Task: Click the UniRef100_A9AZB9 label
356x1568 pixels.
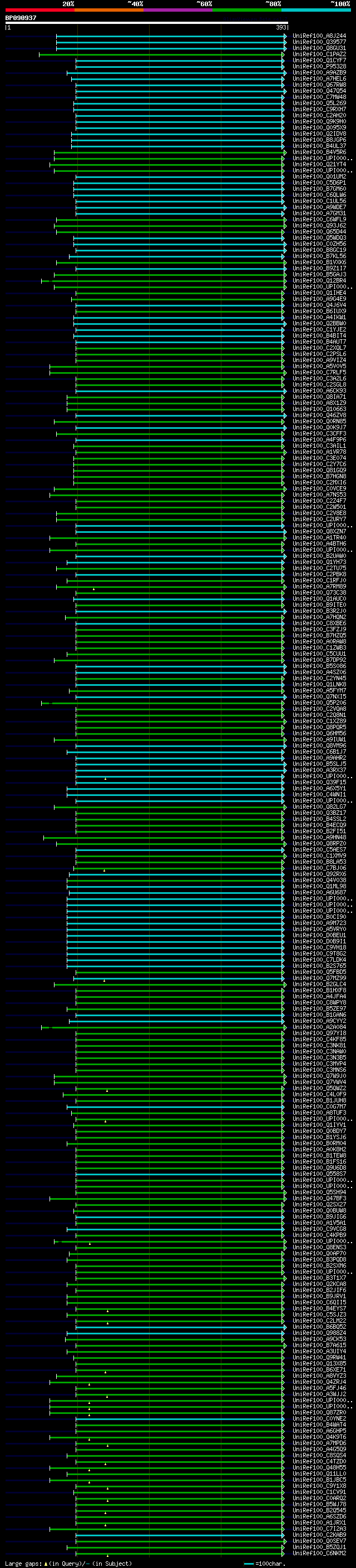Action: coord(319,72)
